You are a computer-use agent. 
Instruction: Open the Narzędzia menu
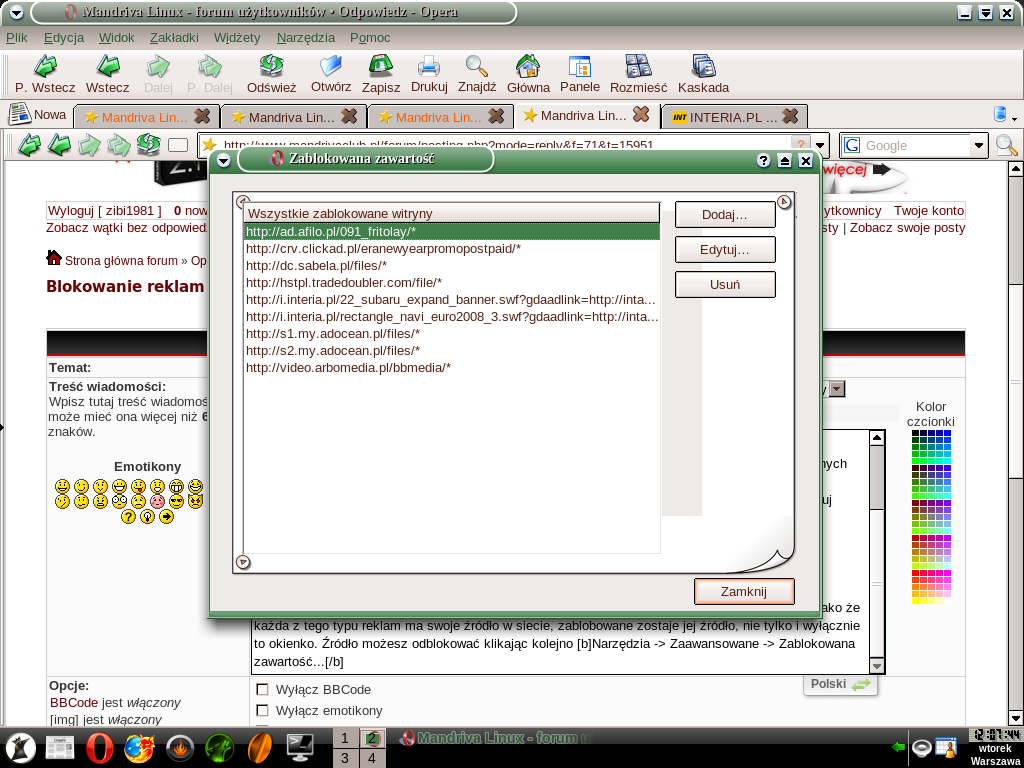point(306,38)
